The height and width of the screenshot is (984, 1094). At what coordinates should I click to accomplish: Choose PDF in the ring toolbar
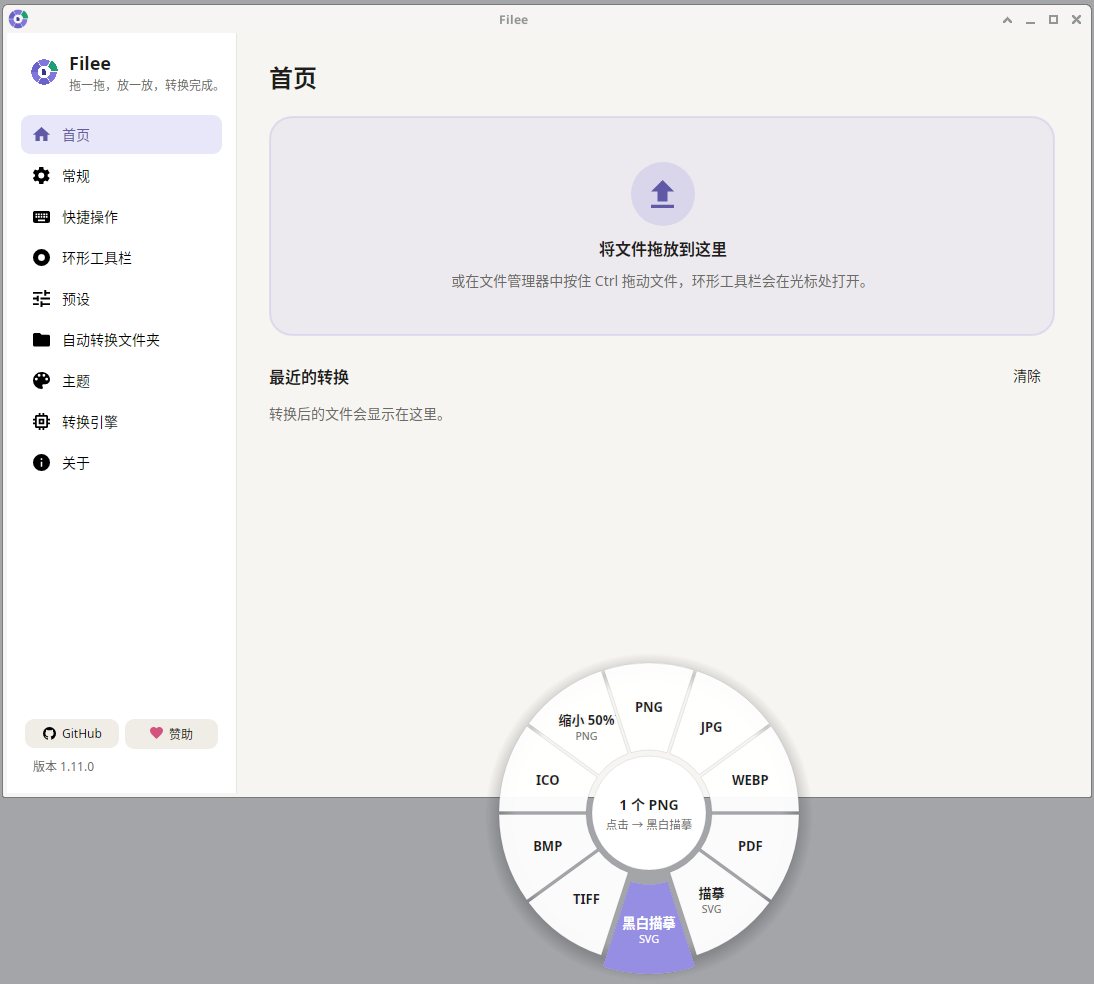click(x=750, y=846)
